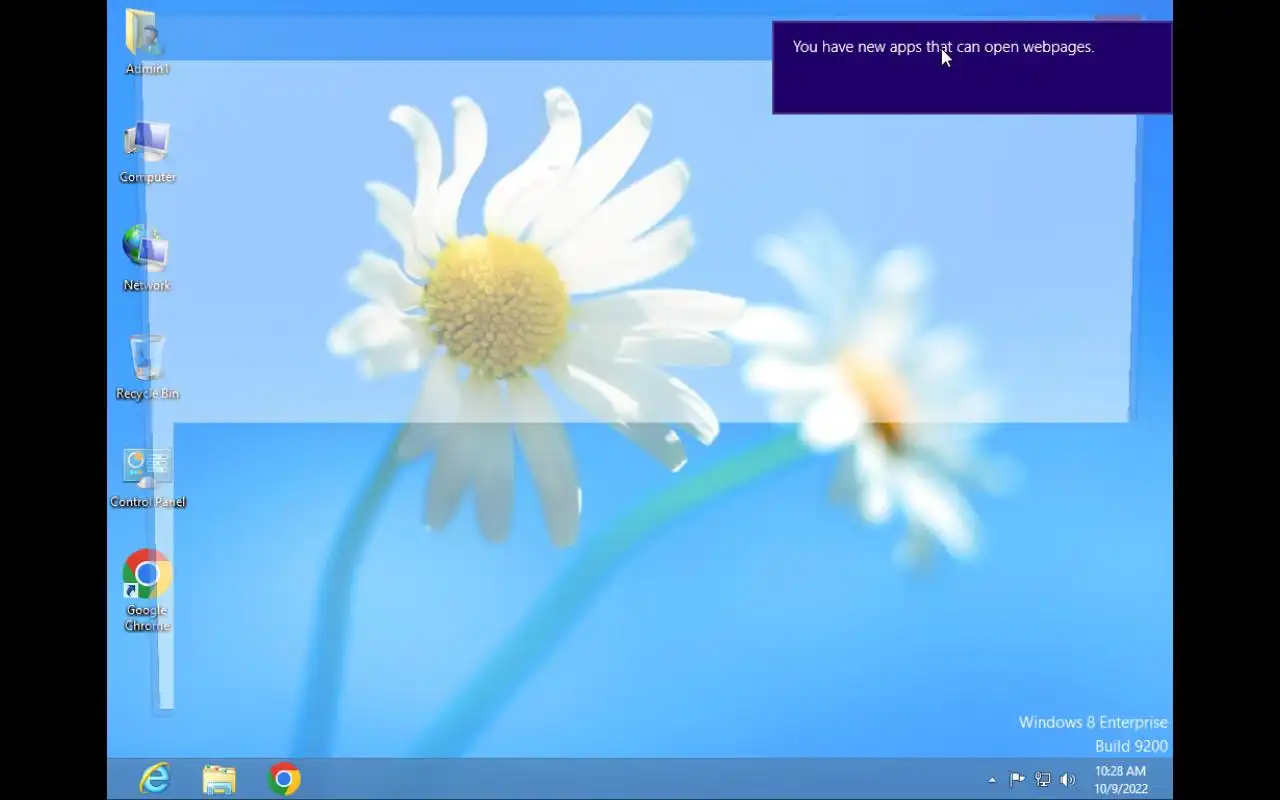Image resolution: width=1280 pixels, height=800 pixels.
Task: Select the Recycle Bin desktop icon
Action: [147, 367]
